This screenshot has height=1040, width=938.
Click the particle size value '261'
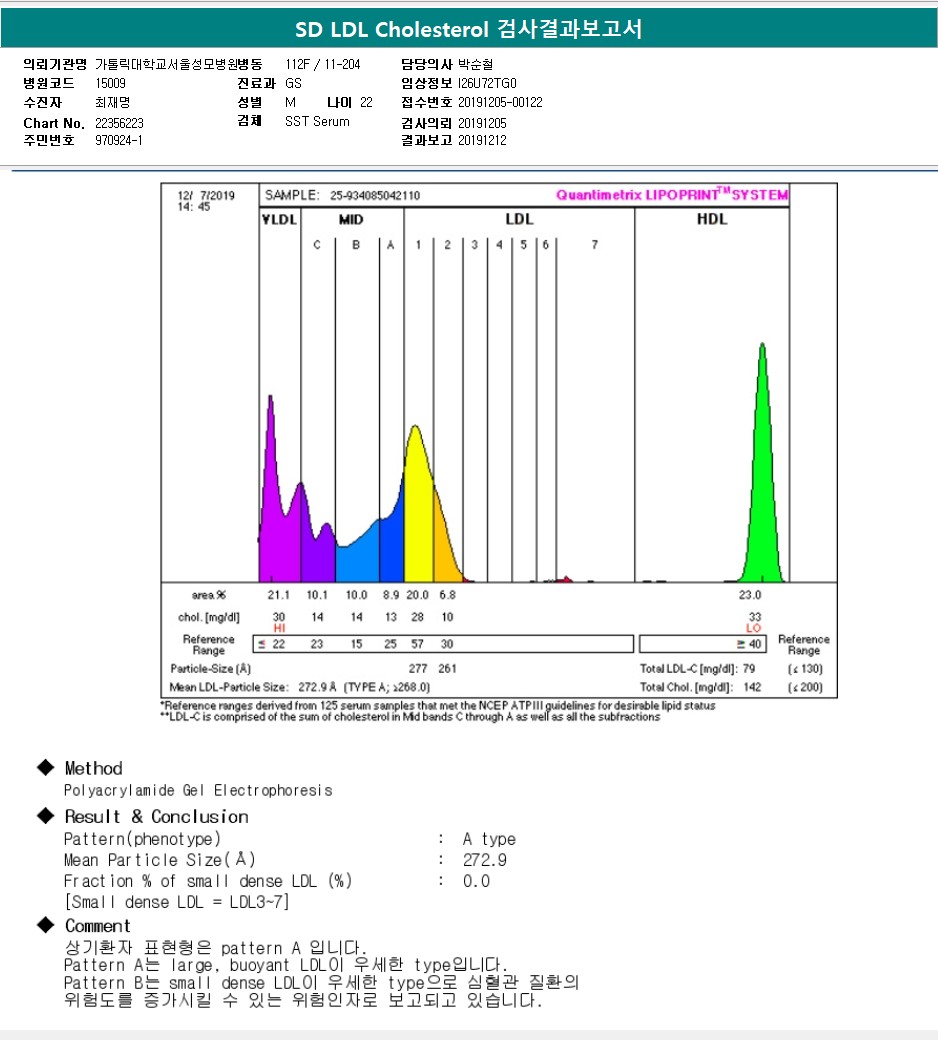coord(447,669)
